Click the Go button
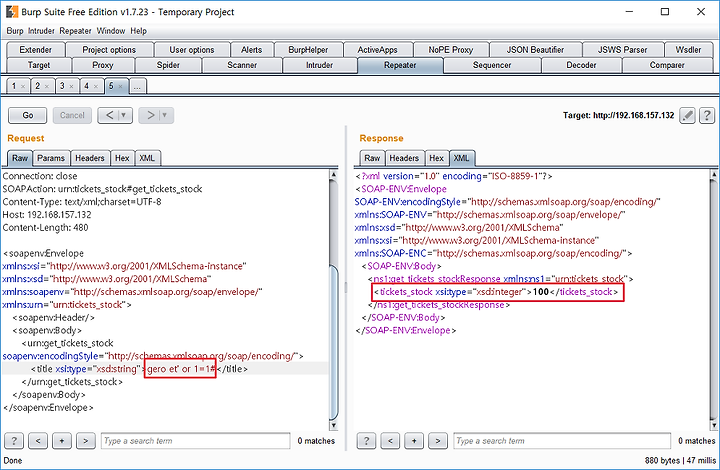The width and height of the screenshot is (720, 470). click(28, 115)
